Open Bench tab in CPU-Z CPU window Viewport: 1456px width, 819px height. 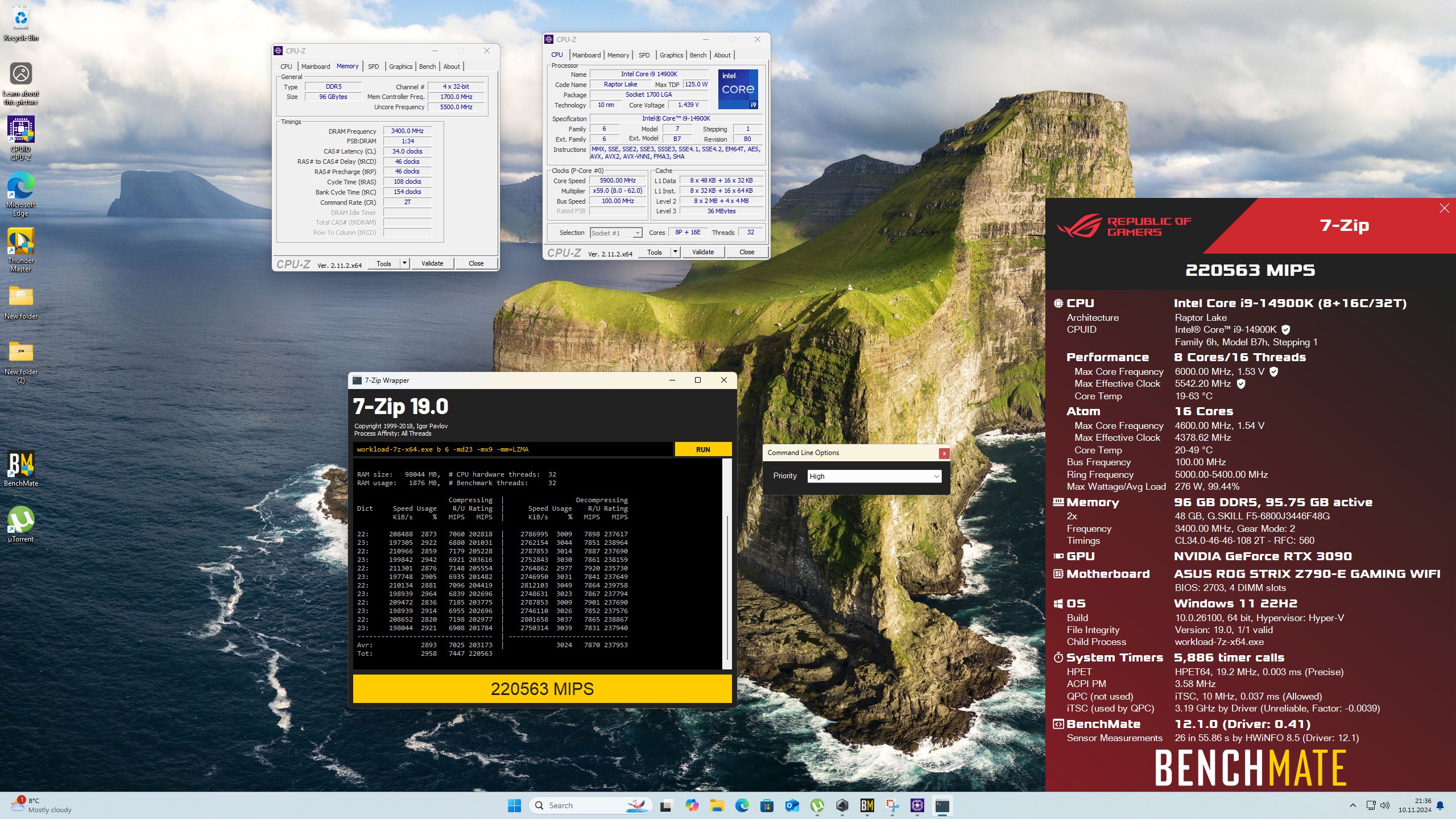pos(698,55)
